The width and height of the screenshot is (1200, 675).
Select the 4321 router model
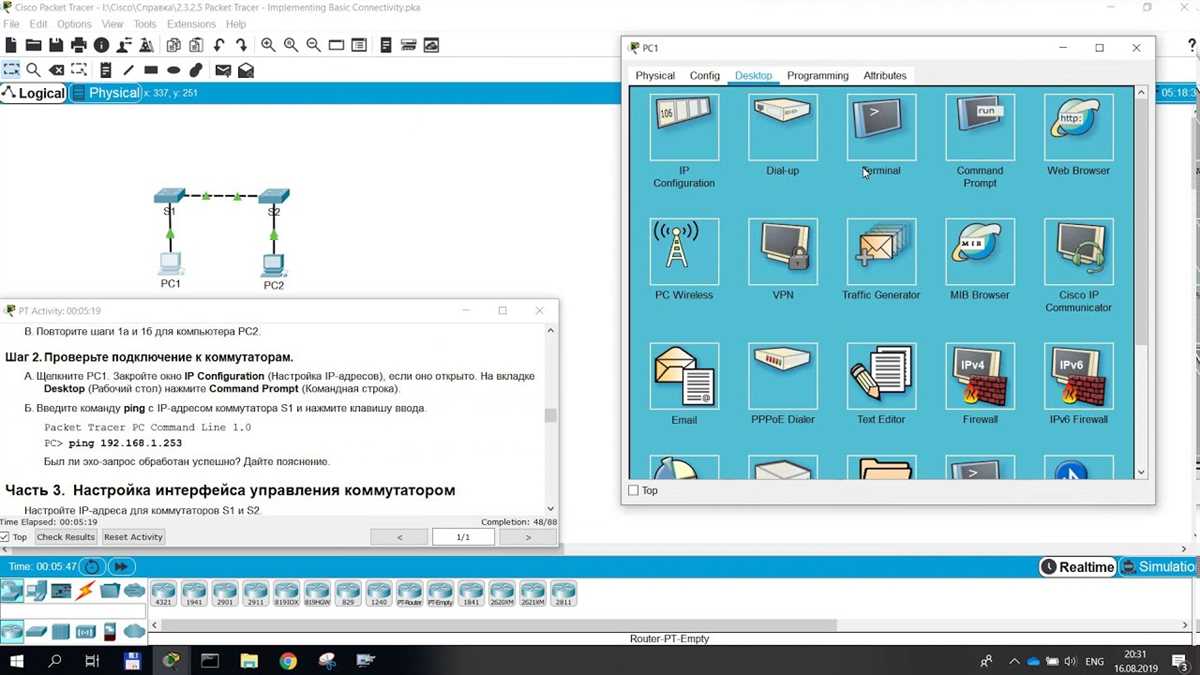coord(163,594)
